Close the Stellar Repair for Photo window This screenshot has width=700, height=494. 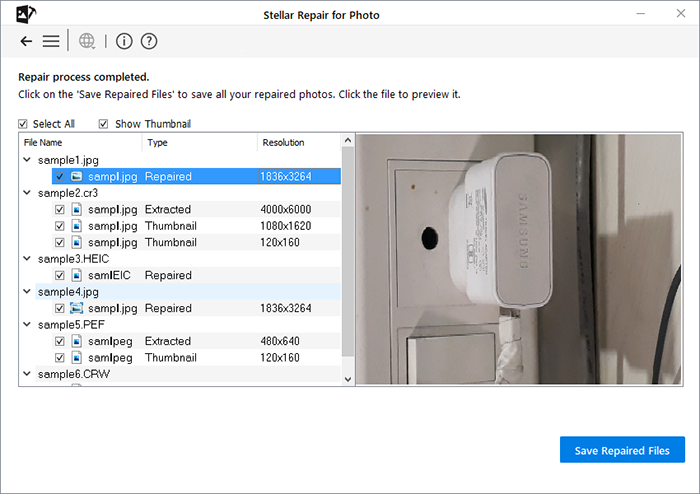(x=680, y=13)
